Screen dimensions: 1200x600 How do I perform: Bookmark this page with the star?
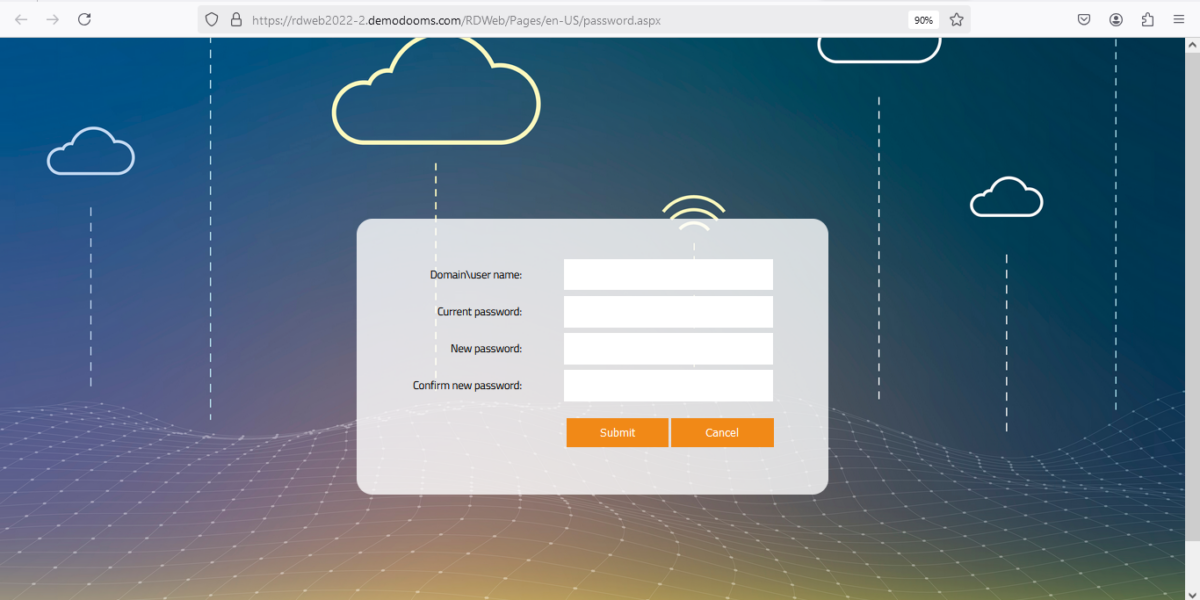[956, 19]
